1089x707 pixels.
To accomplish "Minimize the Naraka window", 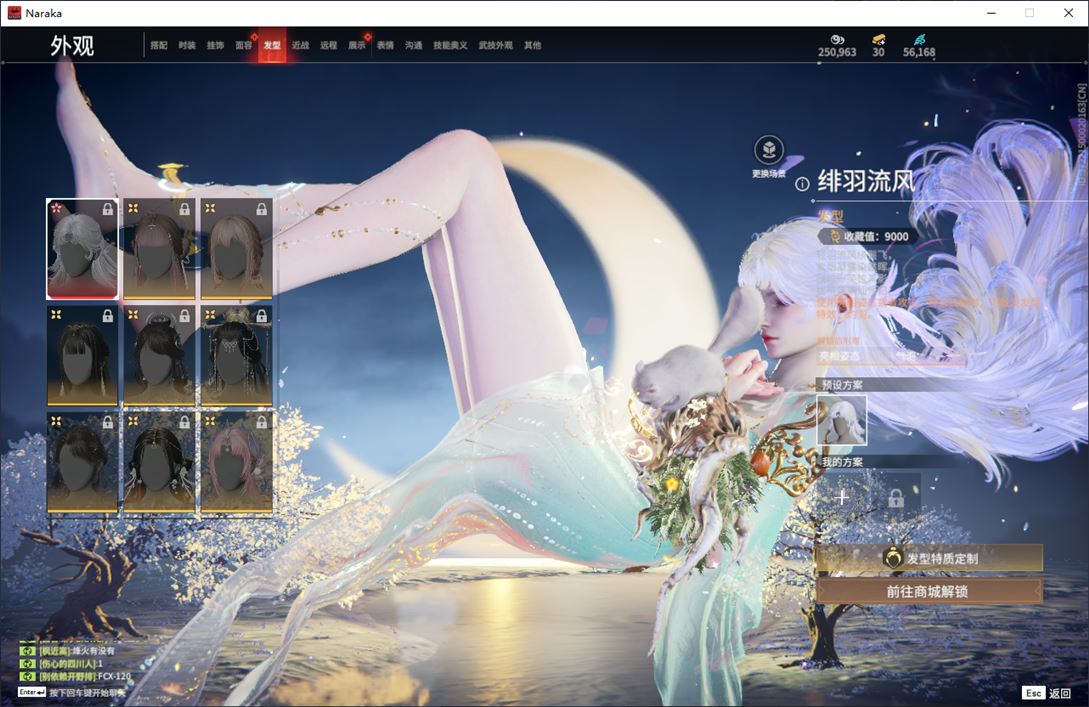I will pyautogui.click(x=992, y=13).
